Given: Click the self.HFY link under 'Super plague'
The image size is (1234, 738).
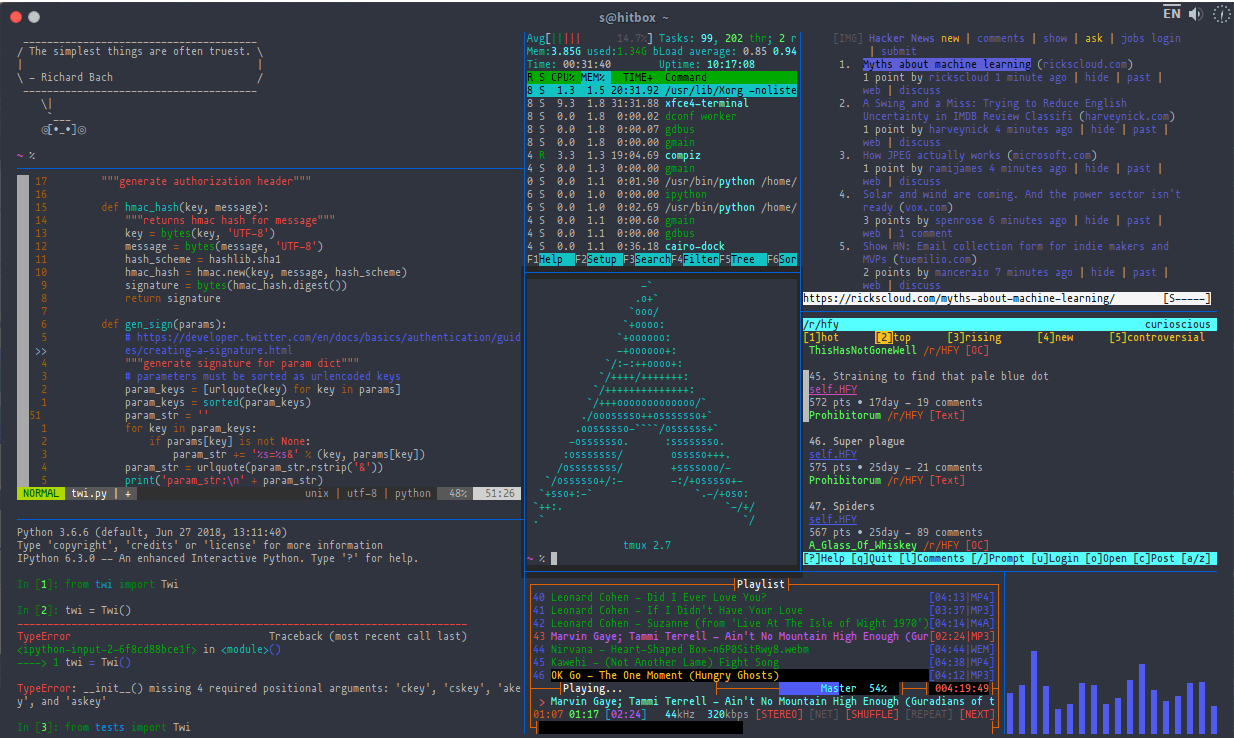Looking at the screenshot, I should tap(833, 455).
